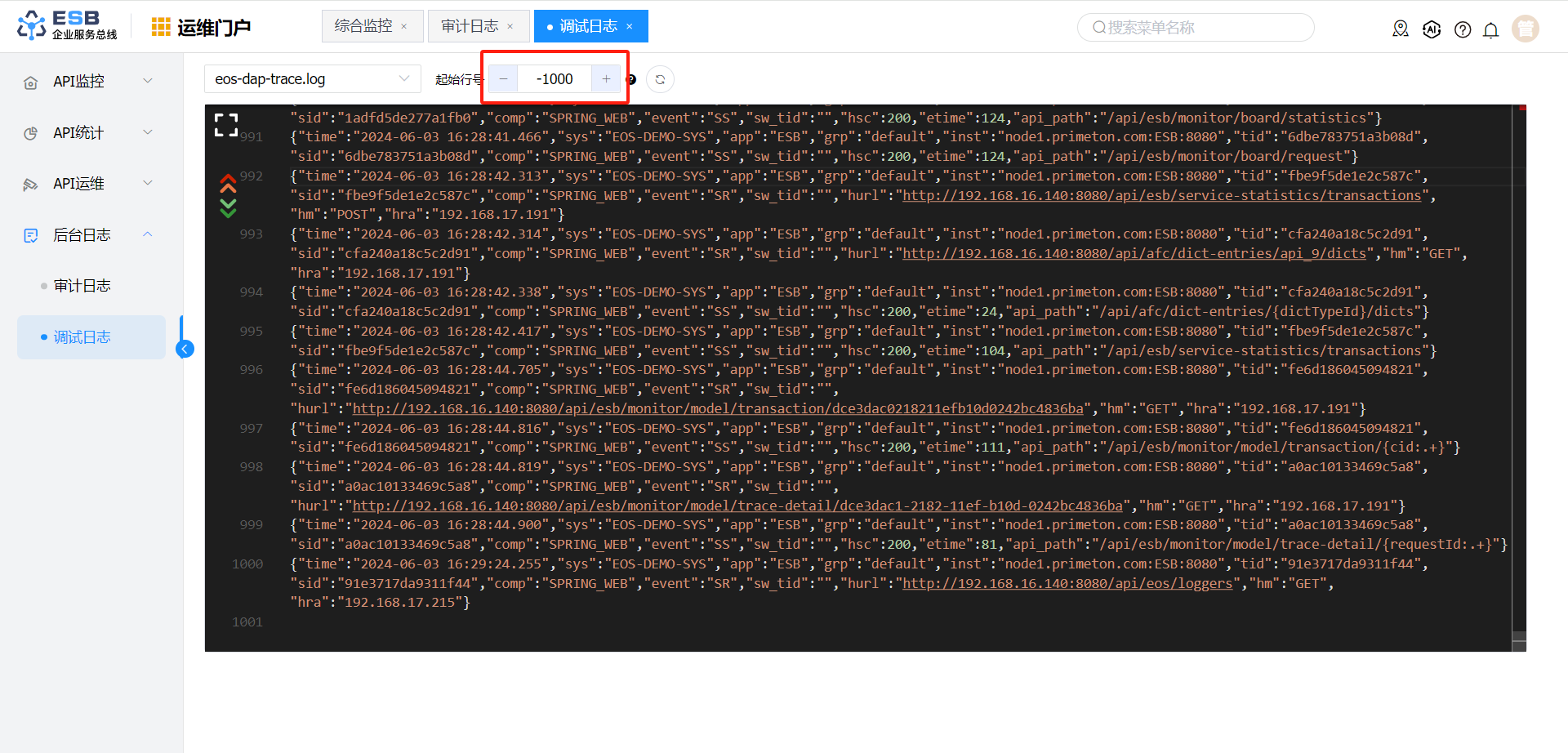Click line number 1000 in the gutter
Viewport: 1568px width, 753px height.
click(247, 564)
